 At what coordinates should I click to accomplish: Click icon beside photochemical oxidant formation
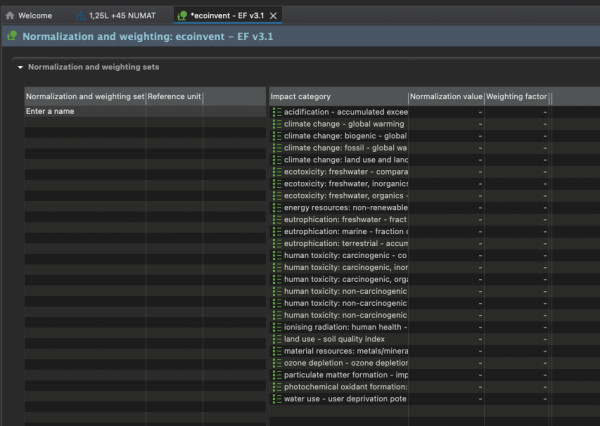point(277,387)
